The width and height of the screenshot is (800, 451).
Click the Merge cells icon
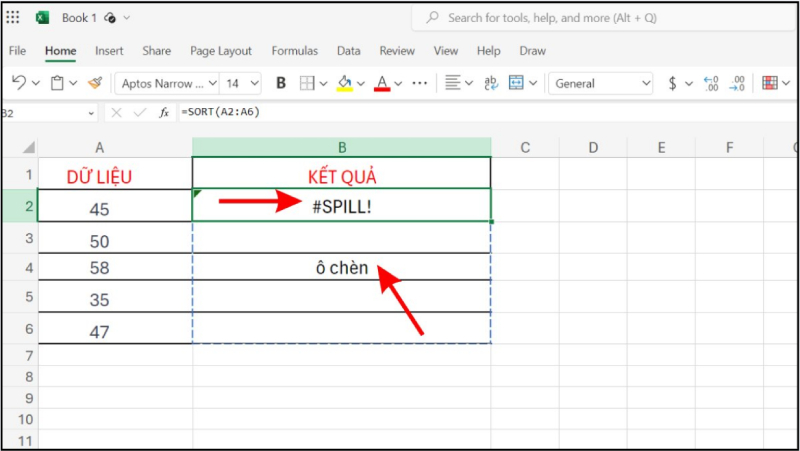click(516, 83)
